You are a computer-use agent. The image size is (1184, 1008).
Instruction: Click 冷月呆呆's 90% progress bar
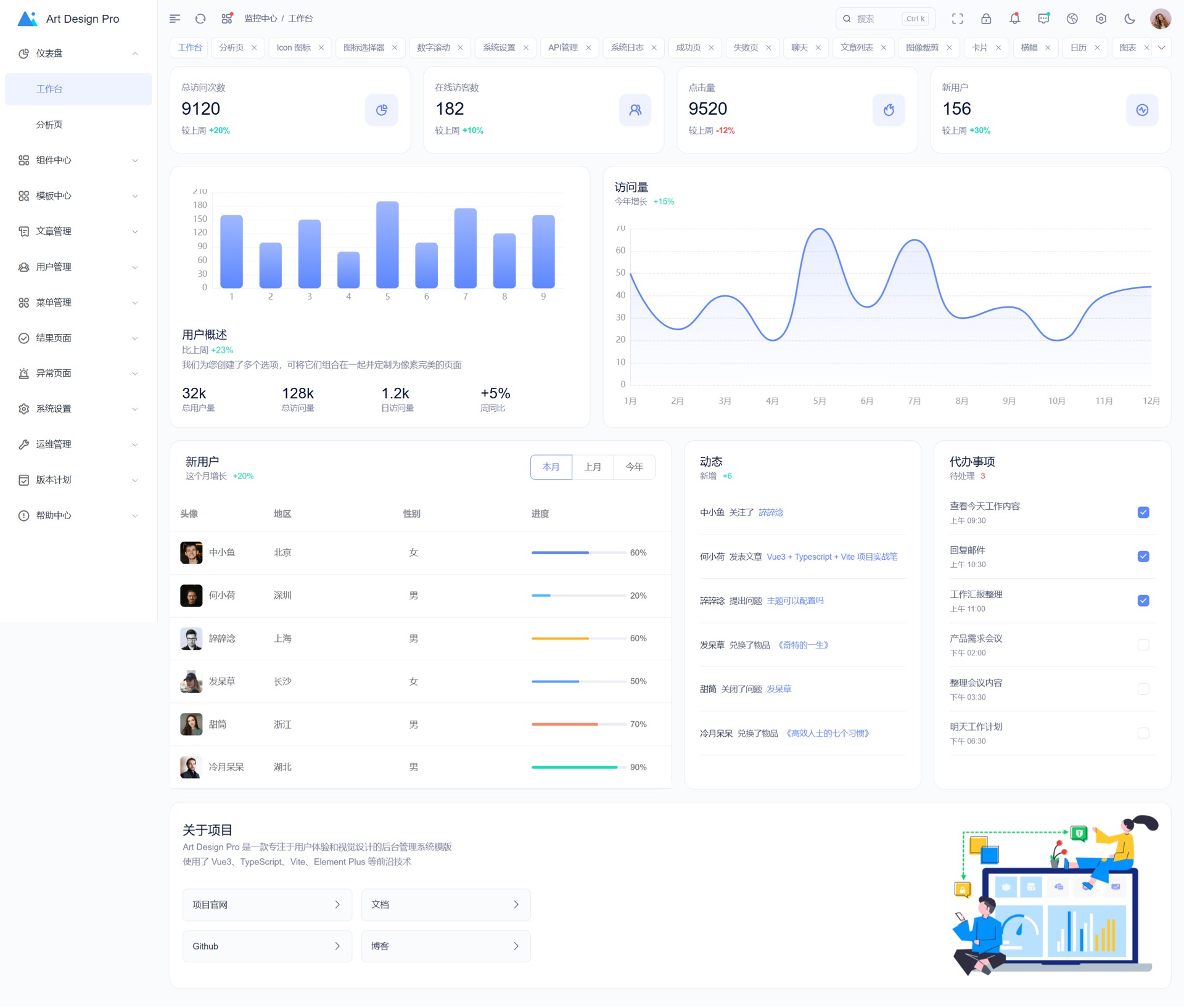pyautogui.click(x=578, y=767)
